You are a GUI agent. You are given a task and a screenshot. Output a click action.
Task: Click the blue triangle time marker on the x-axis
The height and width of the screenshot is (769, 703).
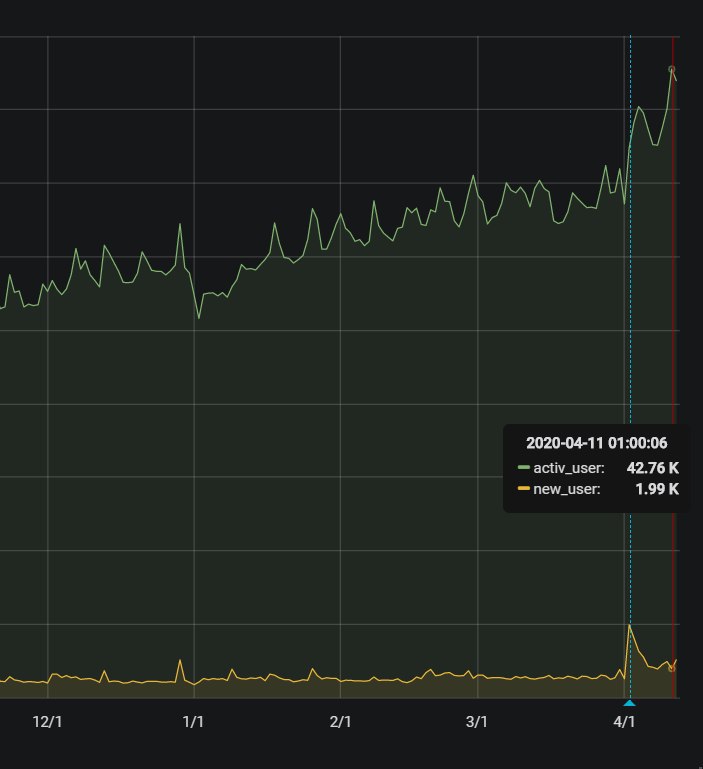tap(629, 703)
